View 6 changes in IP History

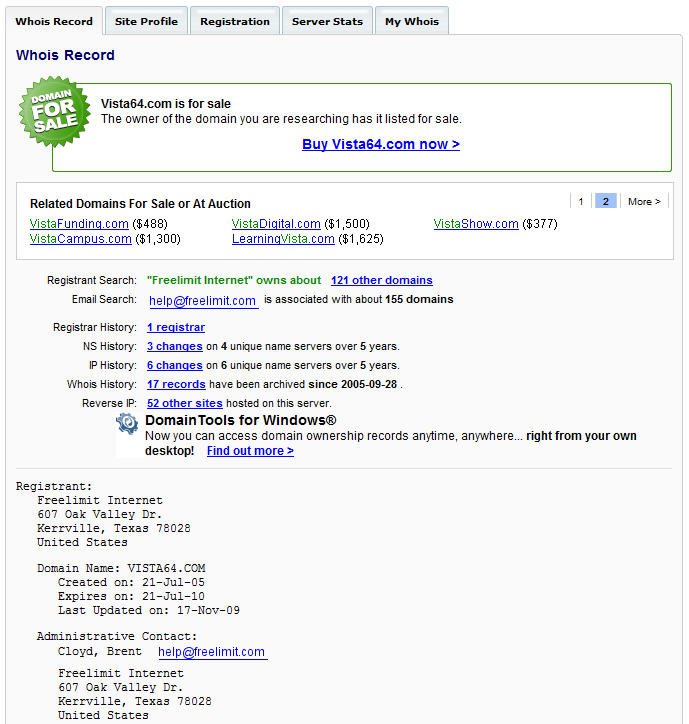[x=175, y=365]
